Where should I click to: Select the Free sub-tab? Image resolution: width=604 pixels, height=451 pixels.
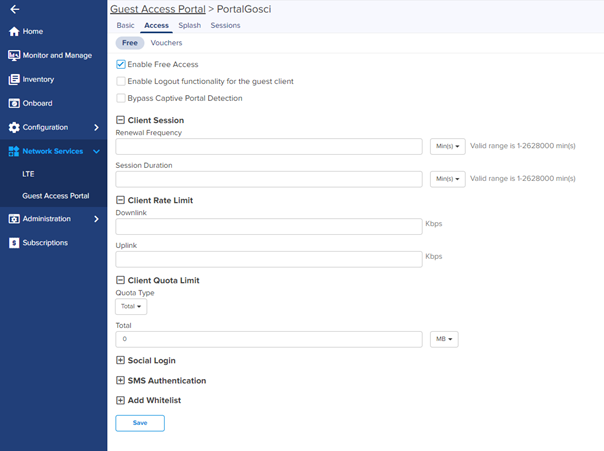pyautogui.click(x=130, y=43)
